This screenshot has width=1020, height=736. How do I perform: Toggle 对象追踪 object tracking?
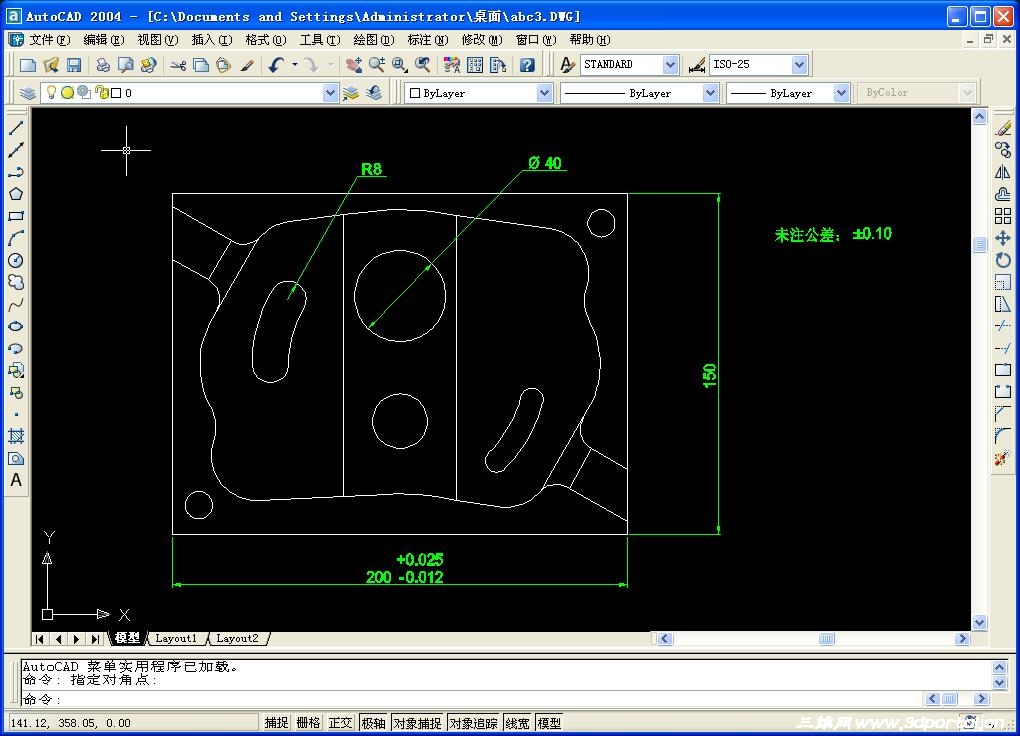[474, 722]
